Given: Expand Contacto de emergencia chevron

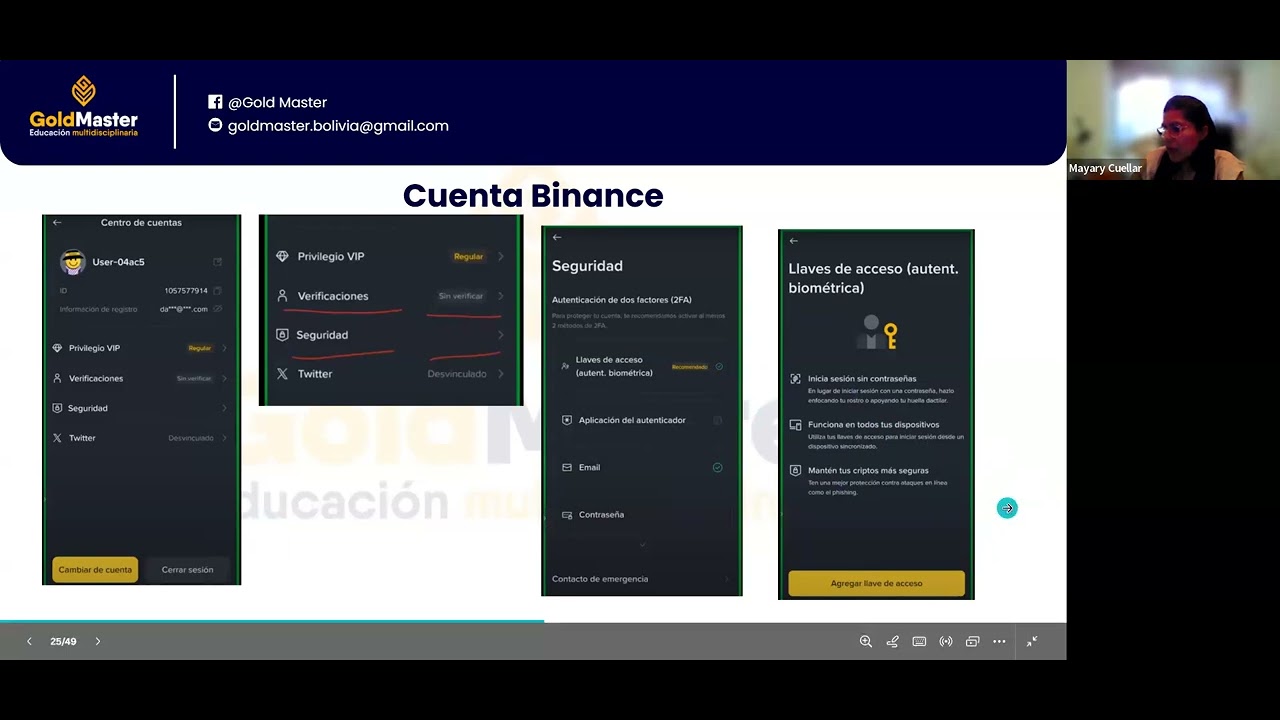Looking at the screenshot, I should tap(727, 579).
